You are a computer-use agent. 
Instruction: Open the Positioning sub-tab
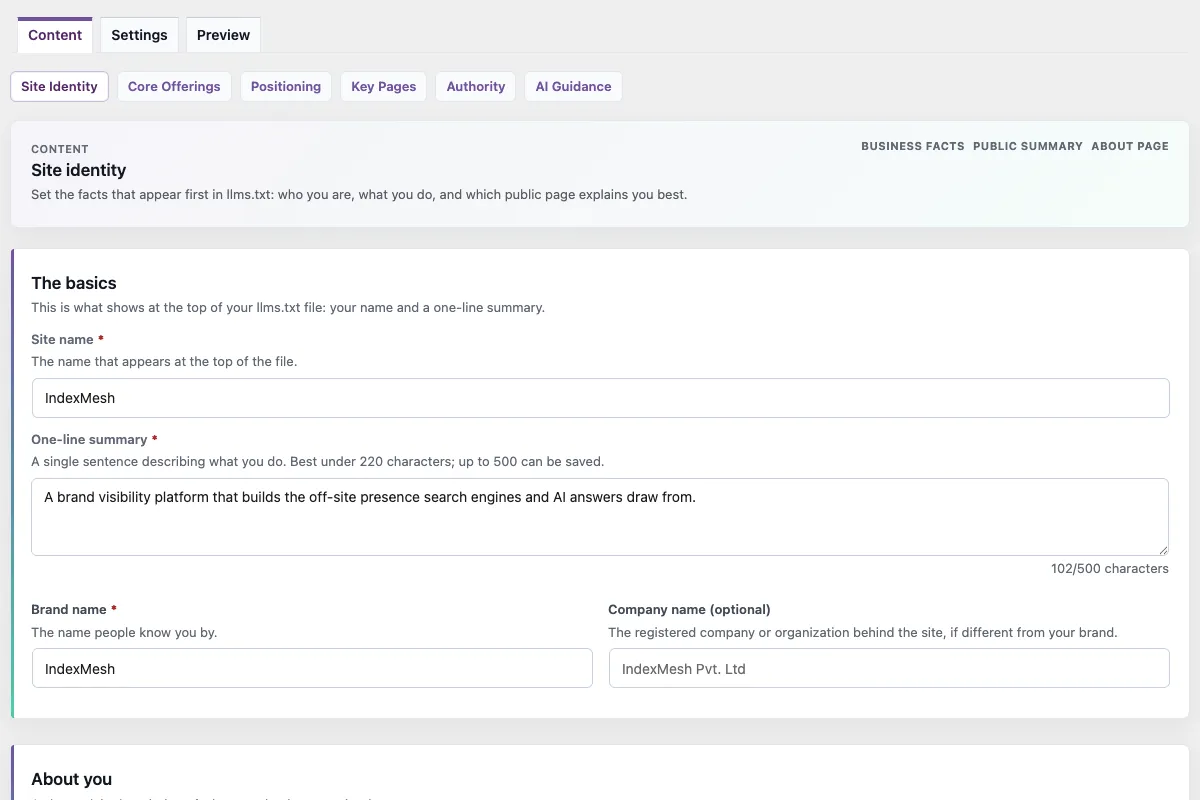[286, 86]
